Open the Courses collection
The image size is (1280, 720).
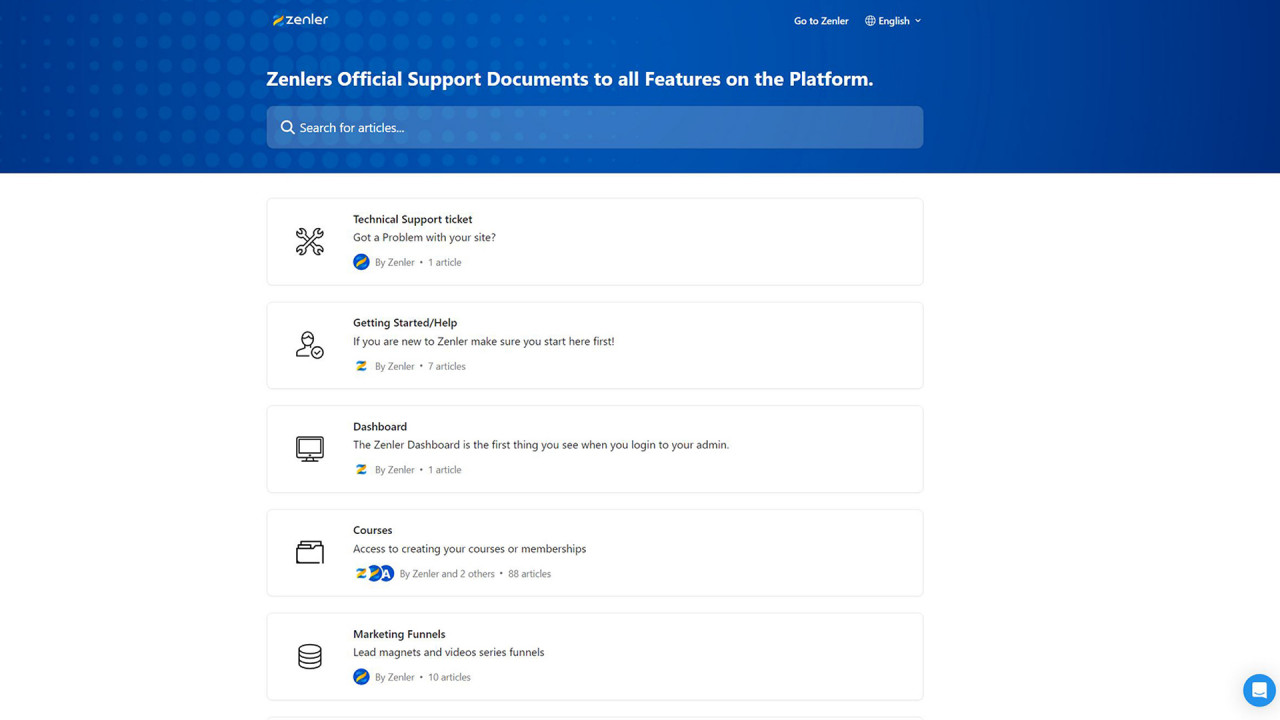pyautogui.click(x=595, y=553)
